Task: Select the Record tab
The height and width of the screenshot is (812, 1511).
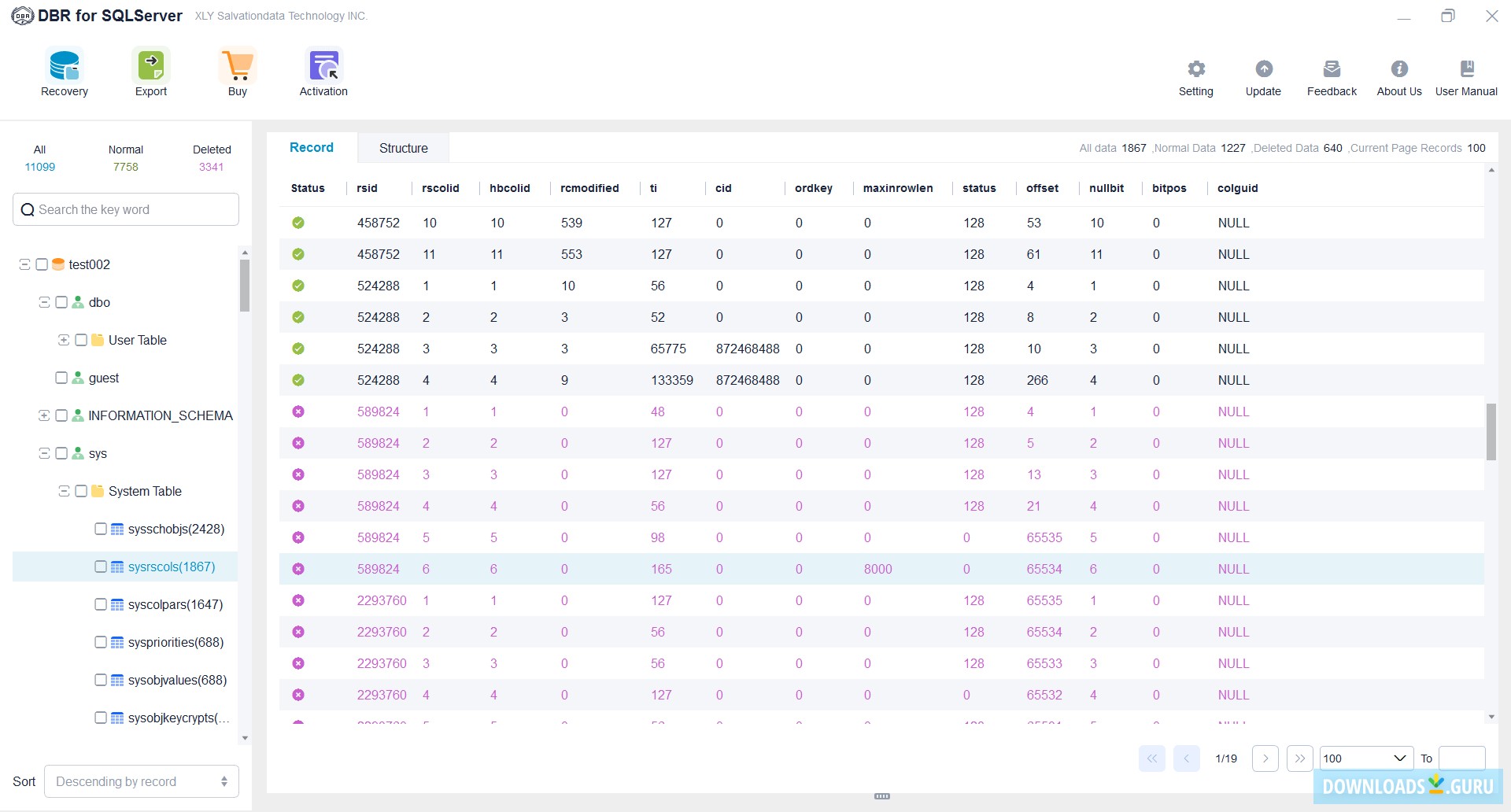Action: pyautogui.click(x=311, y=148)
